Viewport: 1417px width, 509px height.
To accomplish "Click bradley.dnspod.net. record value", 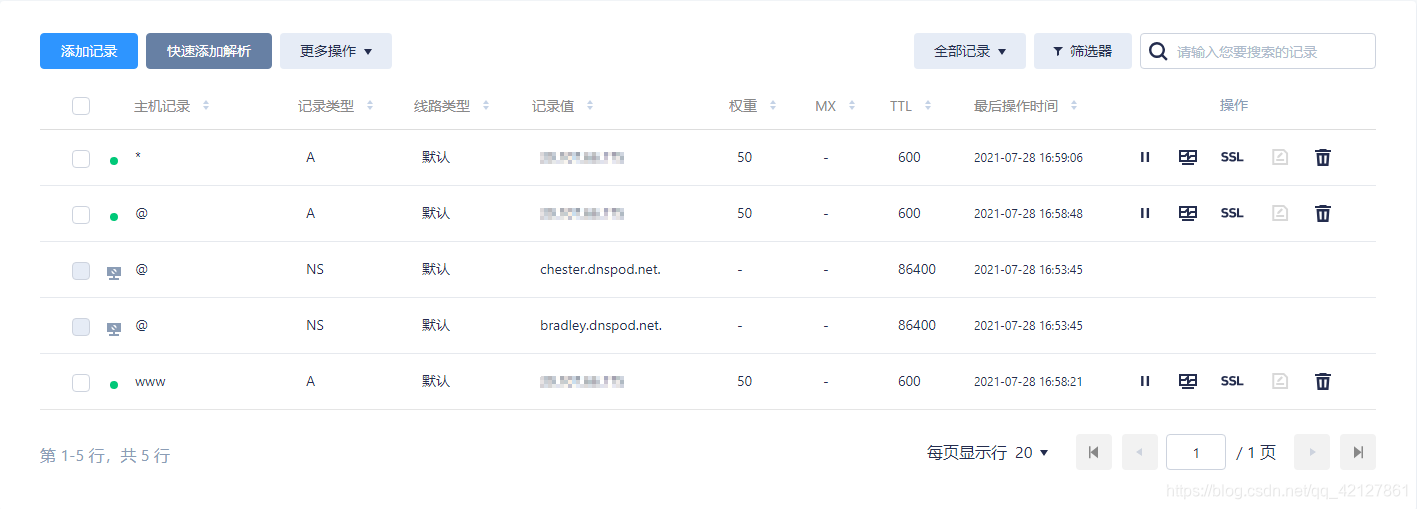I will pyautogui.click(x=601, y=325).
